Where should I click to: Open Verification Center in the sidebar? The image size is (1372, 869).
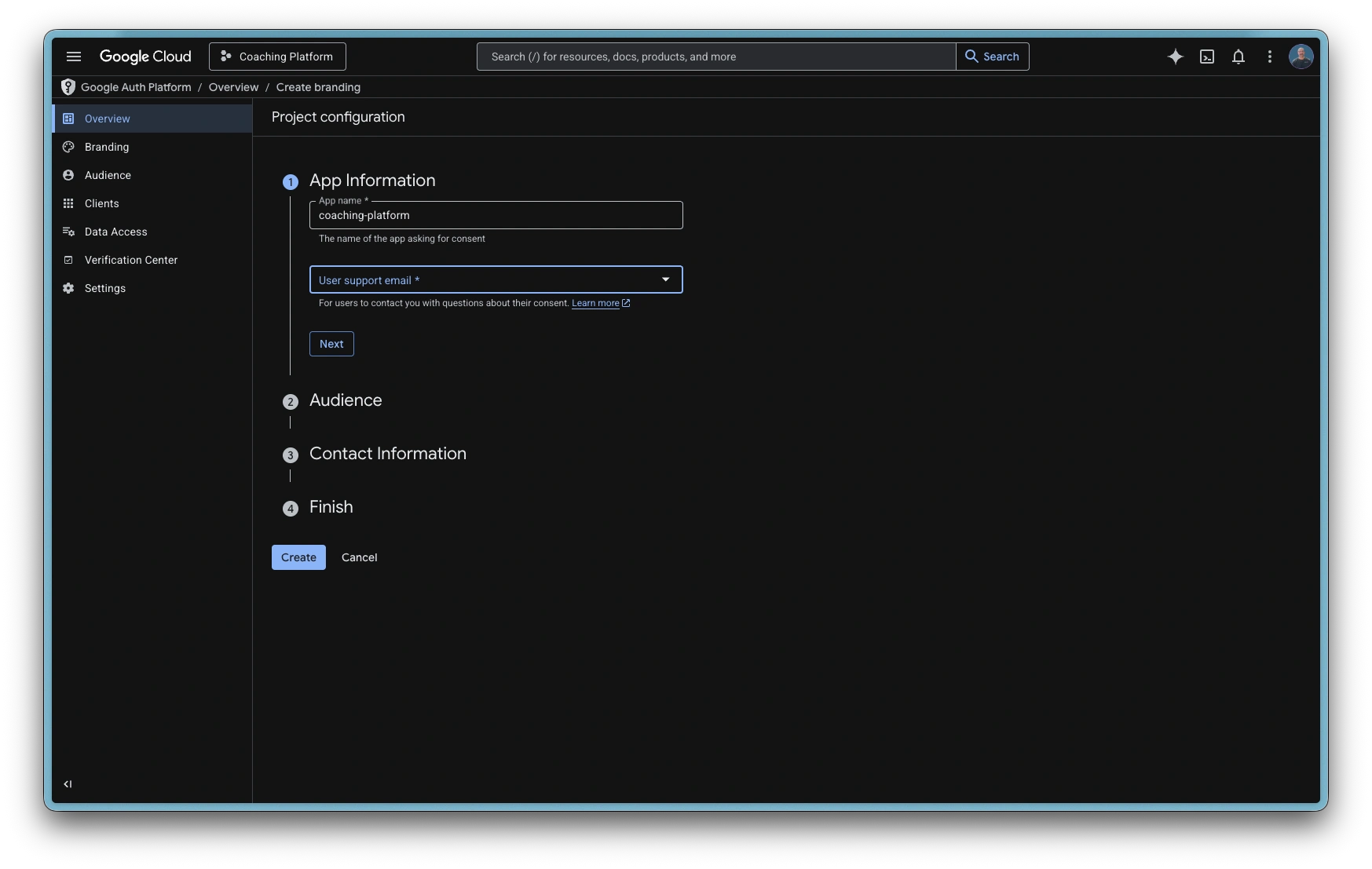click(x=131, y=260)
